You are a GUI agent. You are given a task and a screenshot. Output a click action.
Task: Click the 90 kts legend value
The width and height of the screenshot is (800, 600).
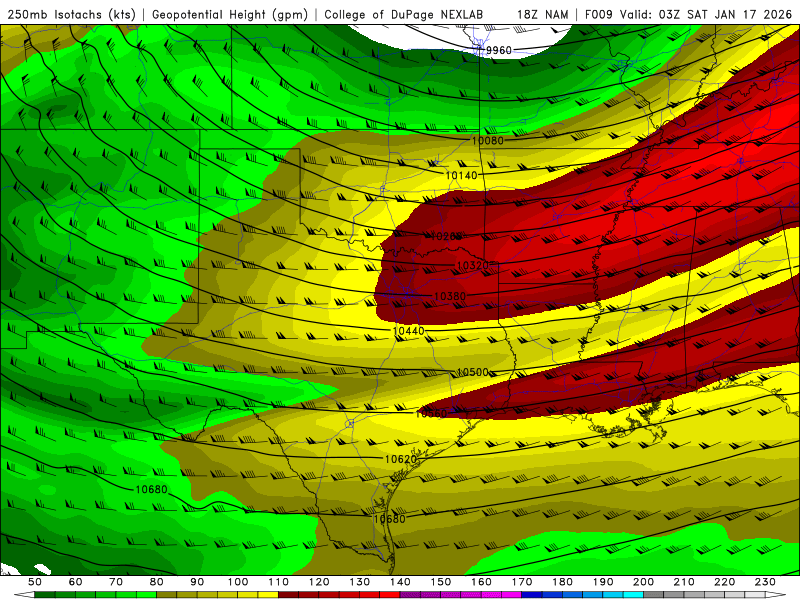pyautogui.click(x=197, y=582)
